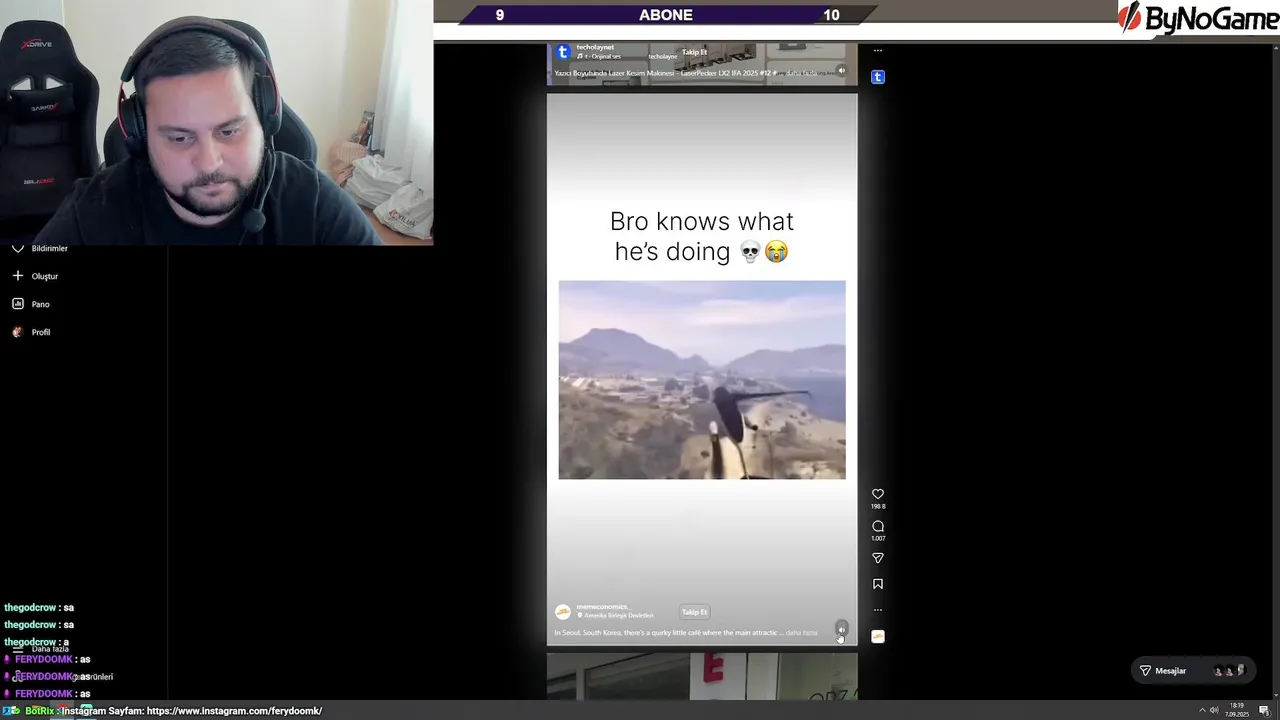
Task: Click the Mesajlar messenger icon
Action: [1146, 671]
